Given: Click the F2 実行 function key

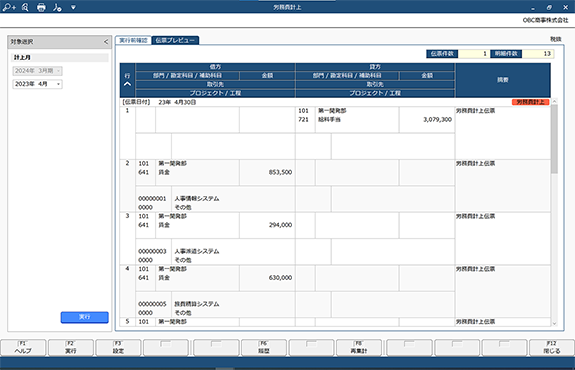Looking at the screenshot, I should pos(71,348).
